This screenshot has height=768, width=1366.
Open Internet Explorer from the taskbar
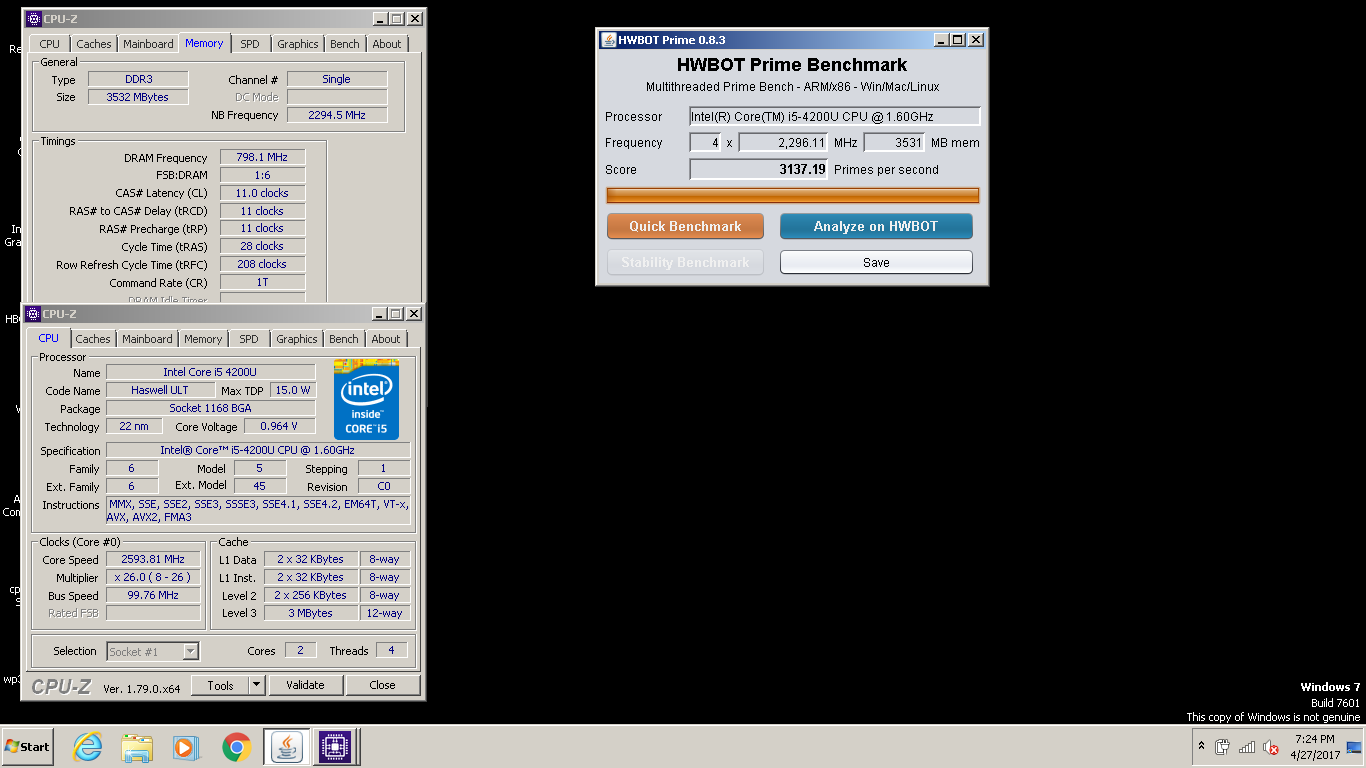click(88, 747)
